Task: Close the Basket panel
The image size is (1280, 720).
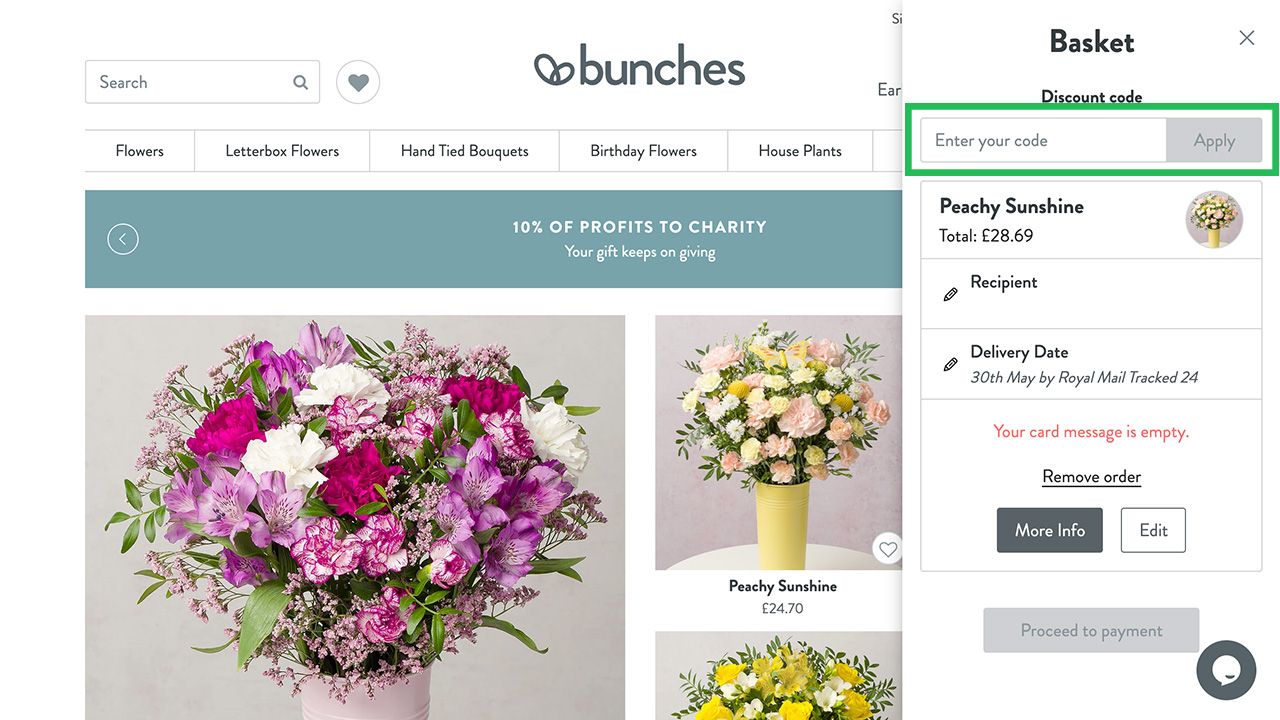Action: coord(1246,38)
